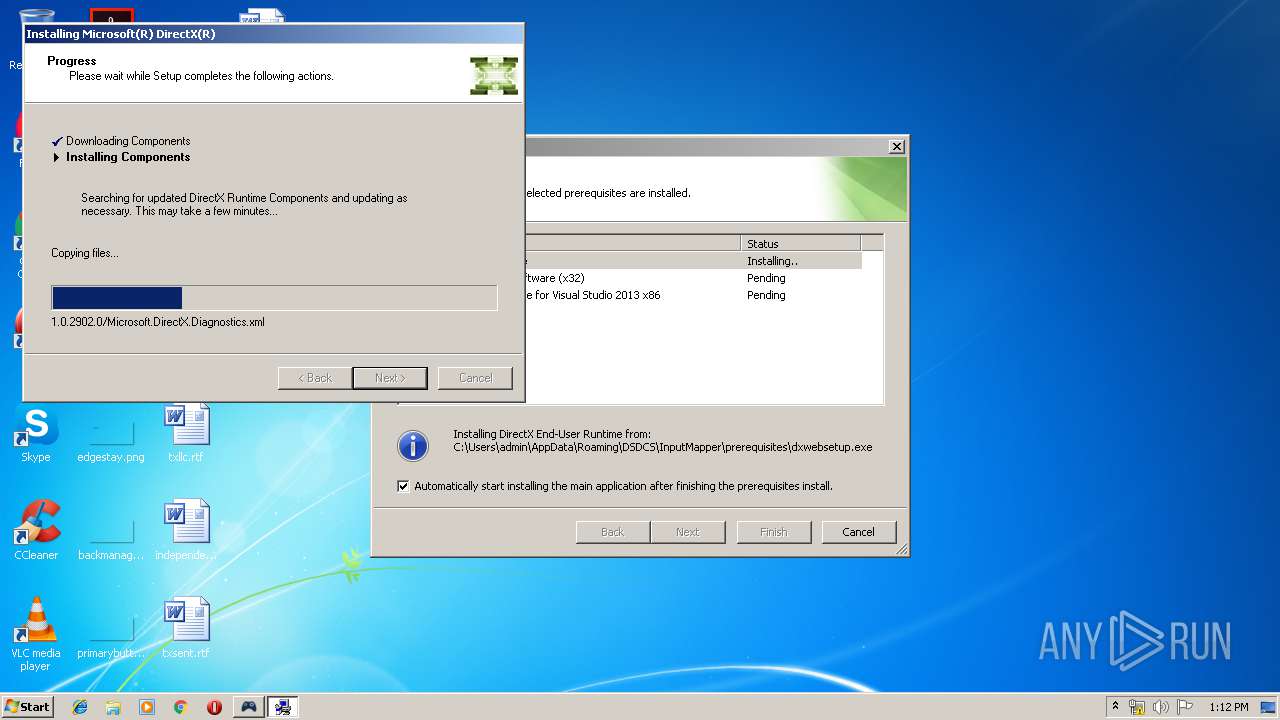Open Google Chrome from the taskbar
1280x720 pixels.
181,707
